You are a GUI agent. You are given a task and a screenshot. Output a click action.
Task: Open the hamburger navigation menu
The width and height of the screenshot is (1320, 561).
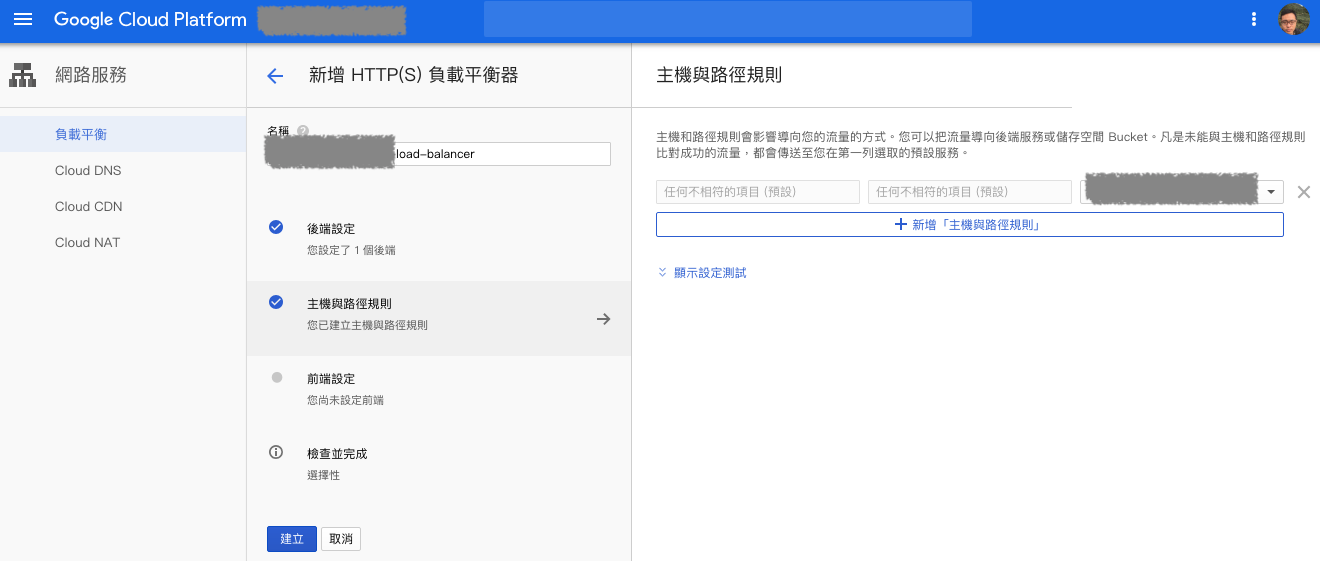pos(23,20)
